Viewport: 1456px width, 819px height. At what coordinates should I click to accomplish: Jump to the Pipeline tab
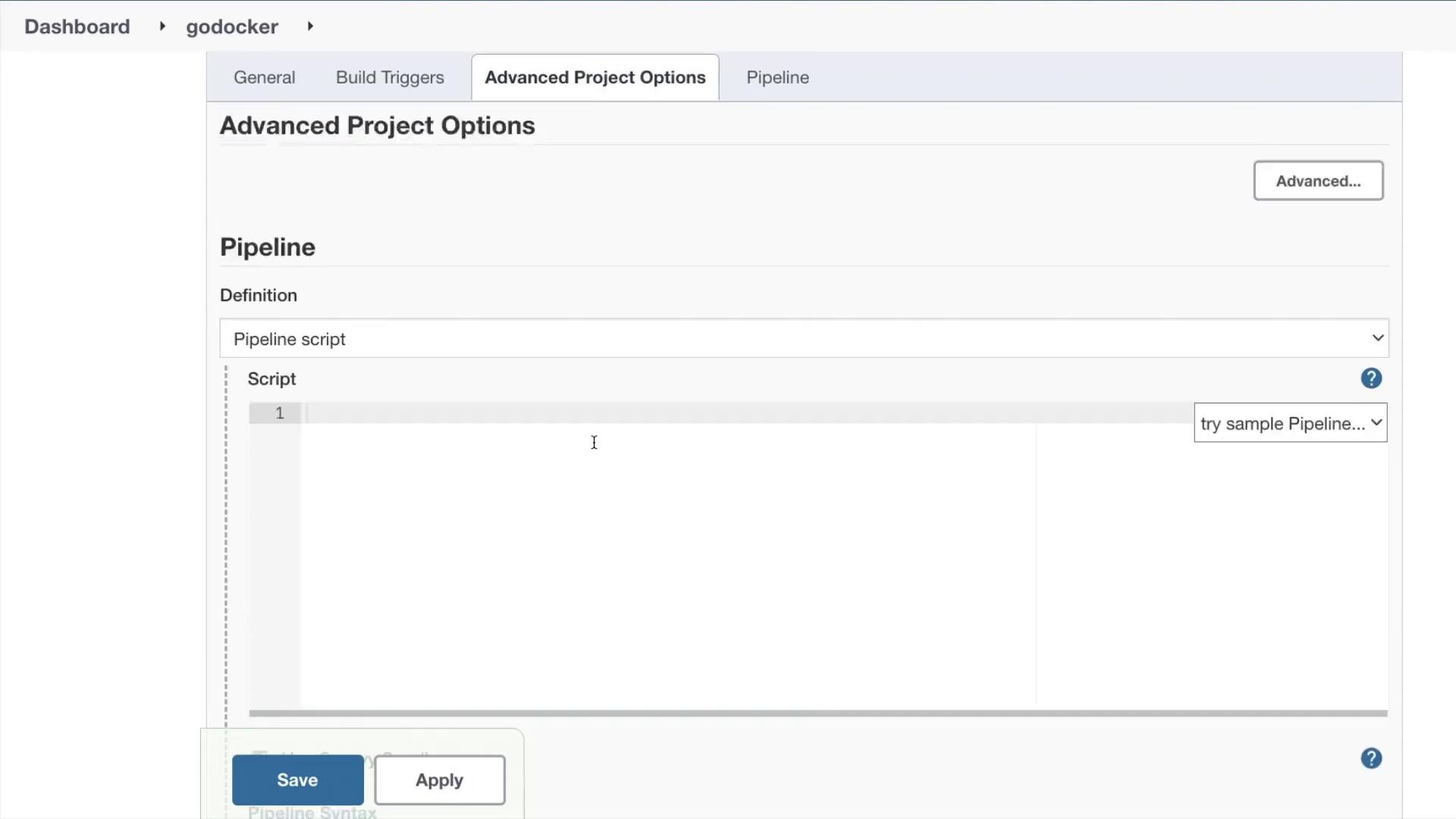[x=777, y=77]
